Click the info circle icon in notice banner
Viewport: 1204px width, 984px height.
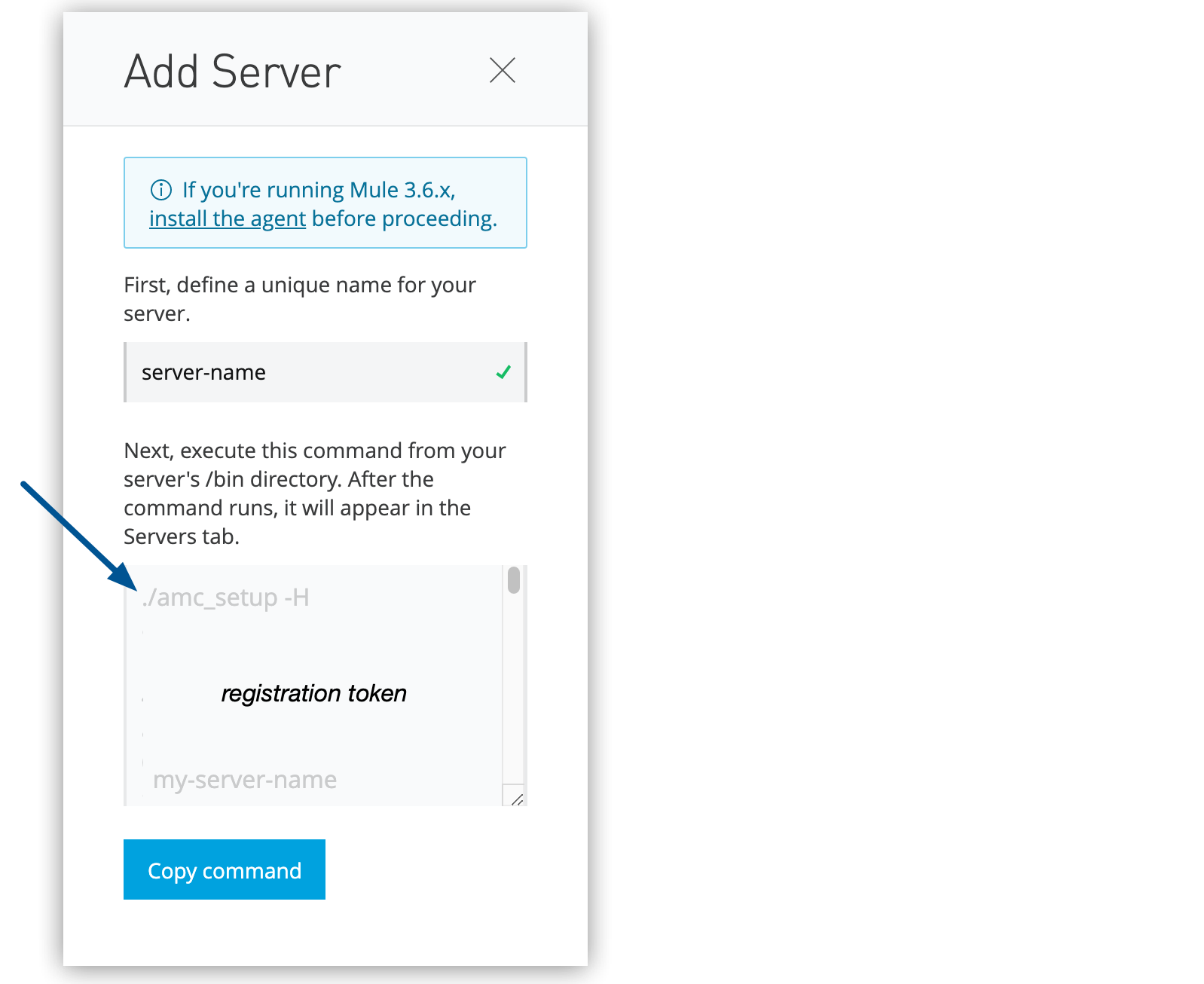162,190
